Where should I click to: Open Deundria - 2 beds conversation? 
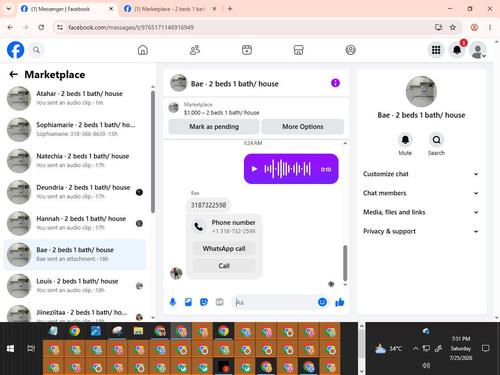75,192
